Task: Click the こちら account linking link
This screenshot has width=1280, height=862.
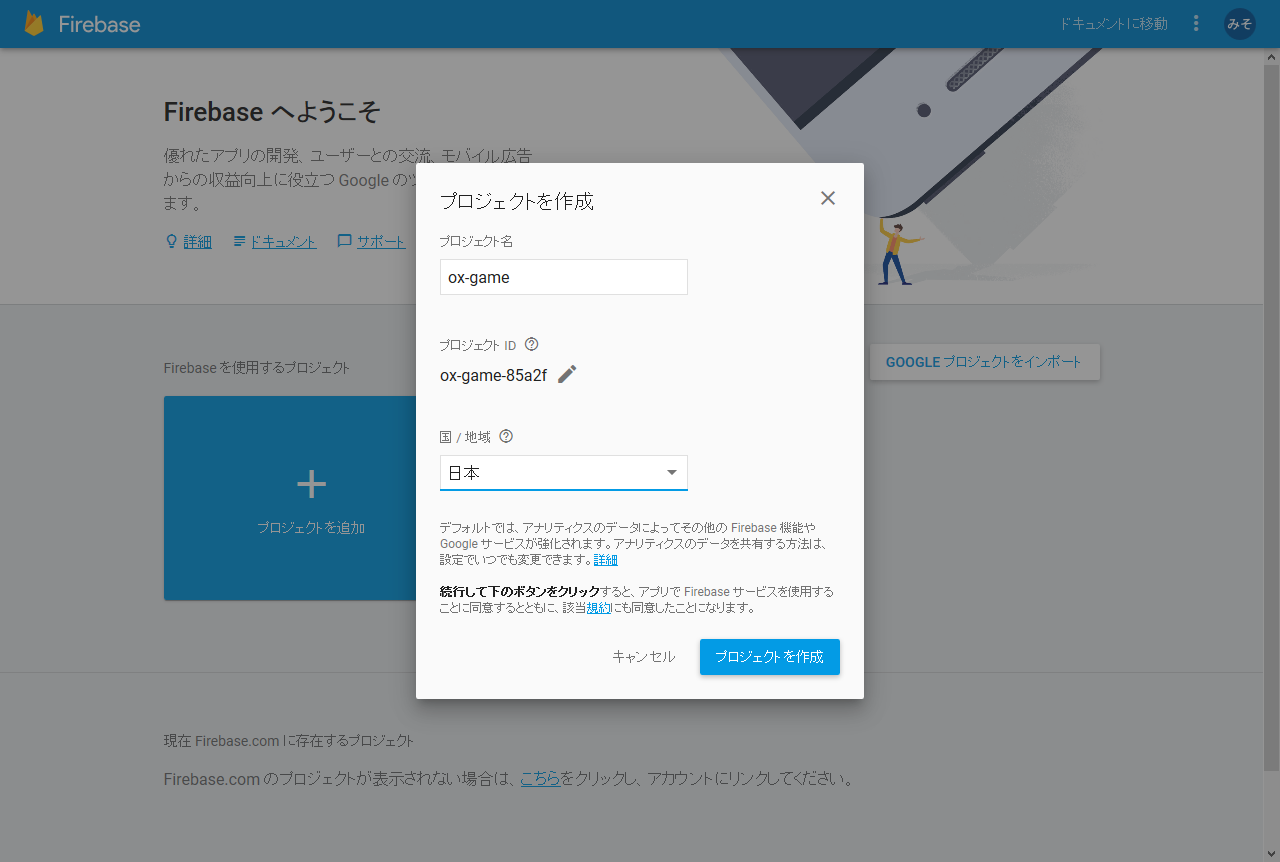Action: pos(541,779)
